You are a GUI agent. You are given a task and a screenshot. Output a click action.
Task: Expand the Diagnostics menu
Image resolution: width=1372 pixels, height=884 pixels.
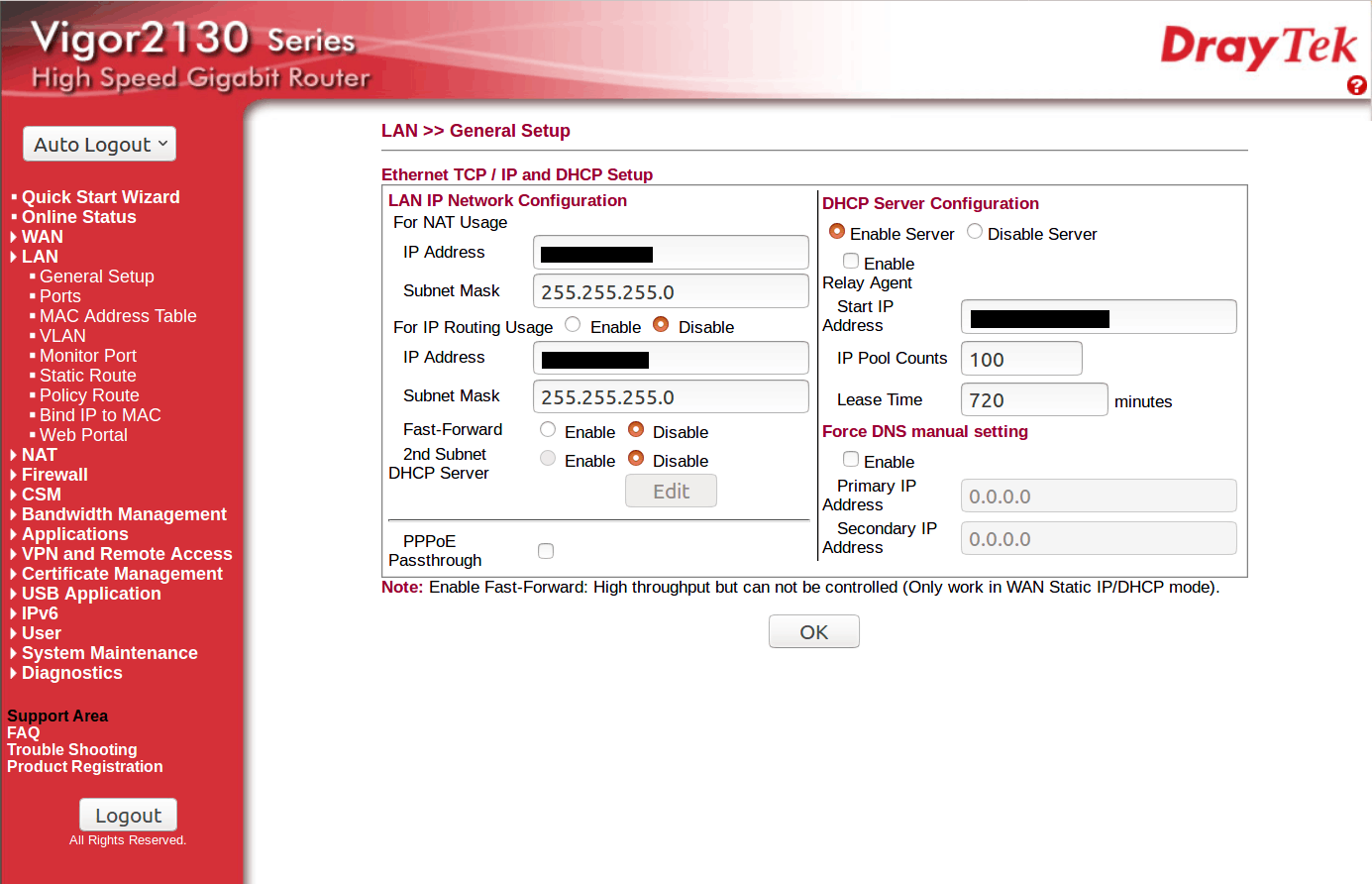click(72, 673)
